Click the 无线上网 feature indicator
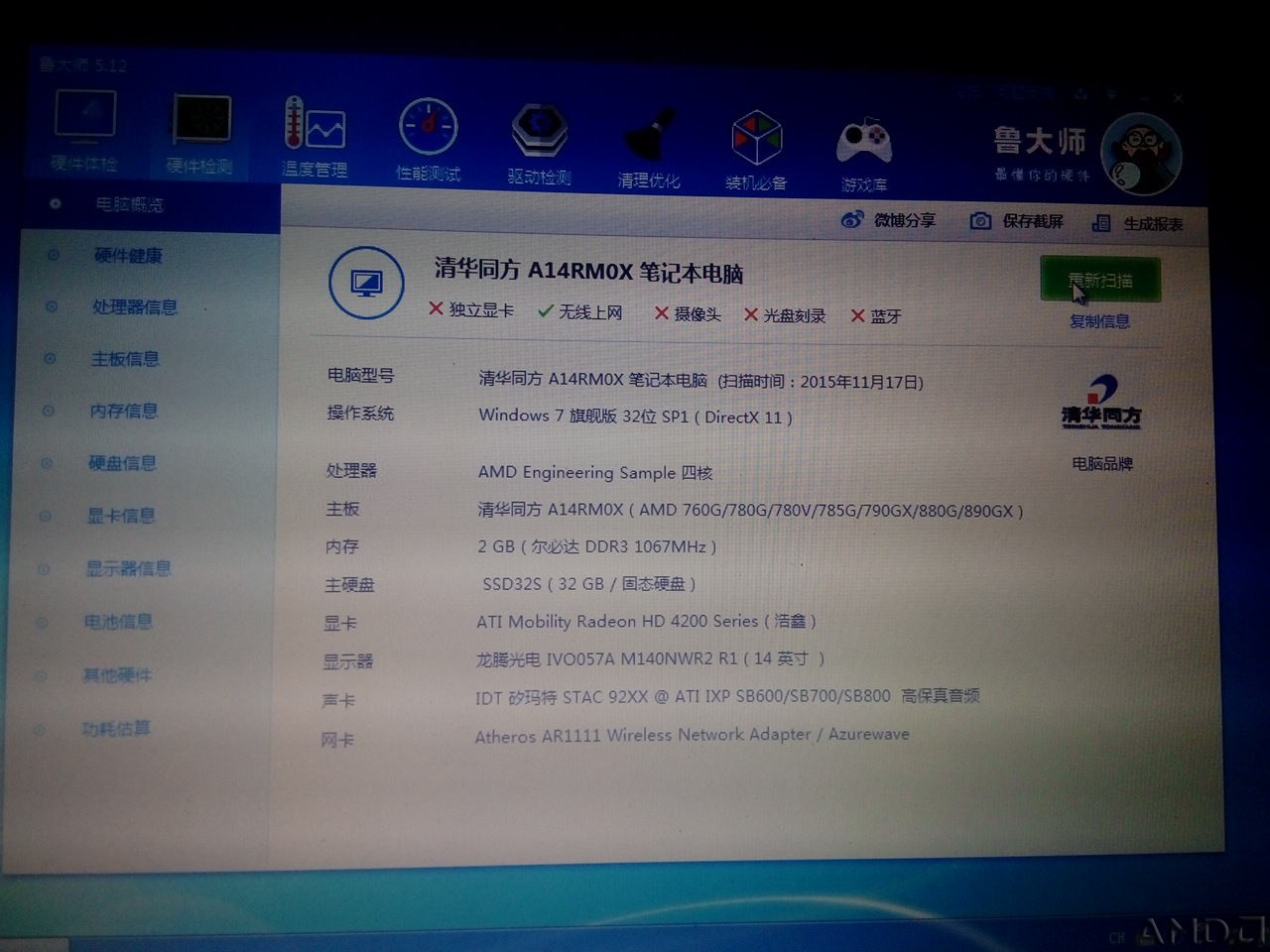 580,312
